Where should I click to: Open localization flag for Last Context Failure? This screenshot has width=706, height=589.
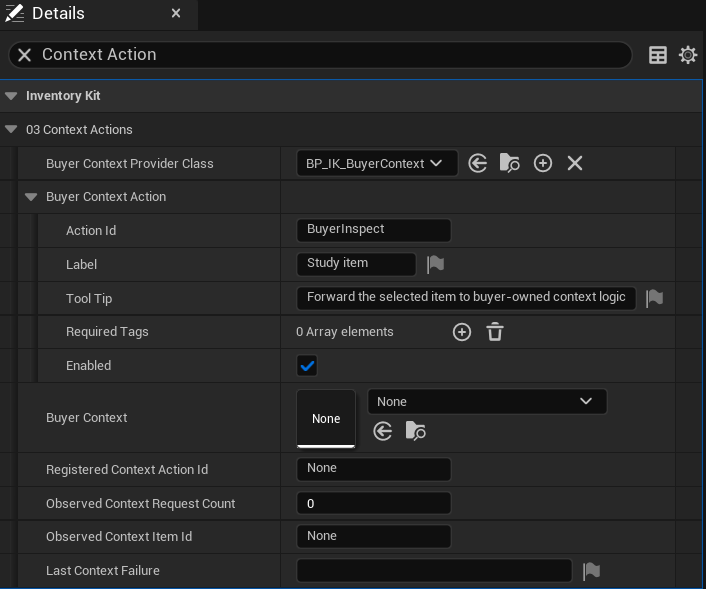592,571
